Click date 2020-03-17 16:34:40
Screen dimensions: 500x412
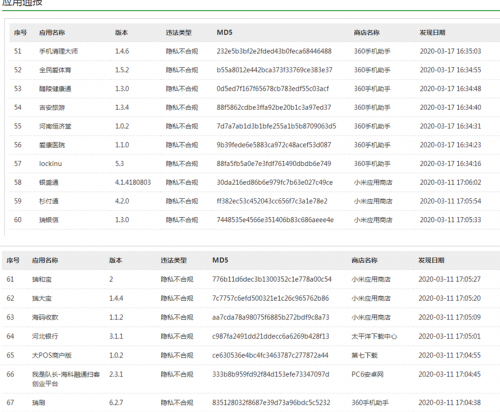450,108
